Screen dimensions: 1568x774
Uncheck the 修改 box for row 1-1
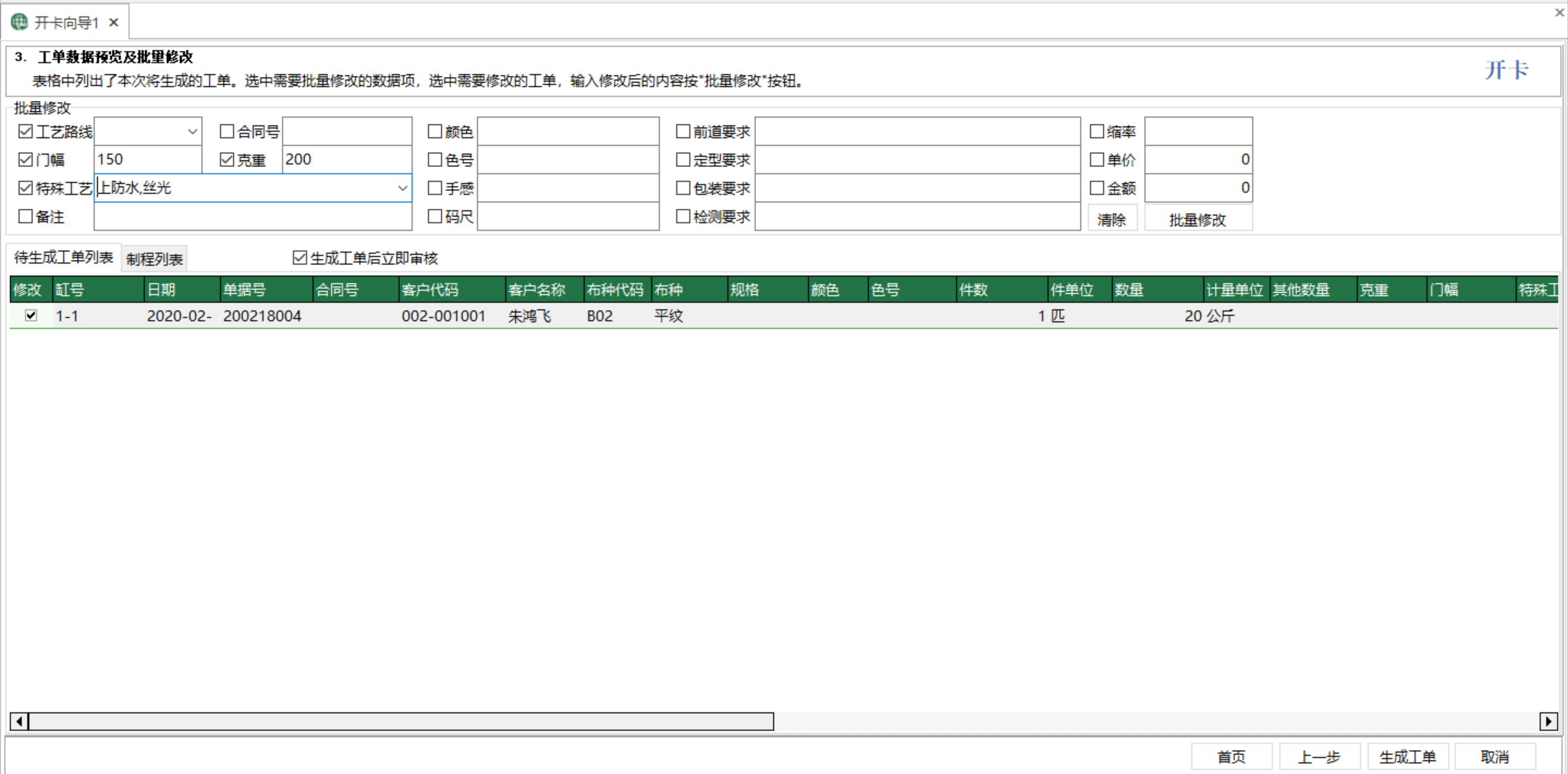point(31,315)
